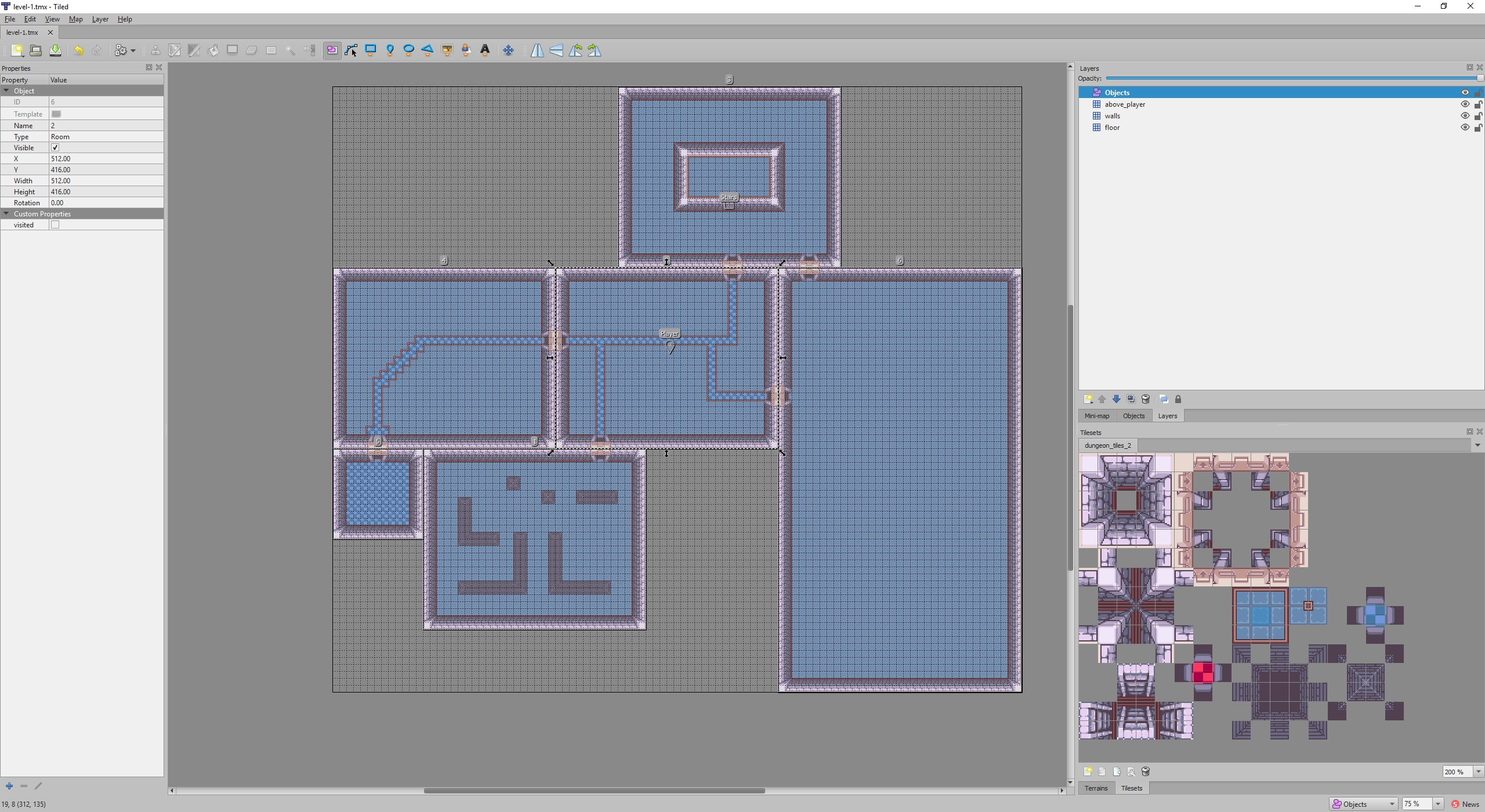The image size is (1485, 812).
Task: Uncheck the Visible property checkbox
Action: [55, 148]
